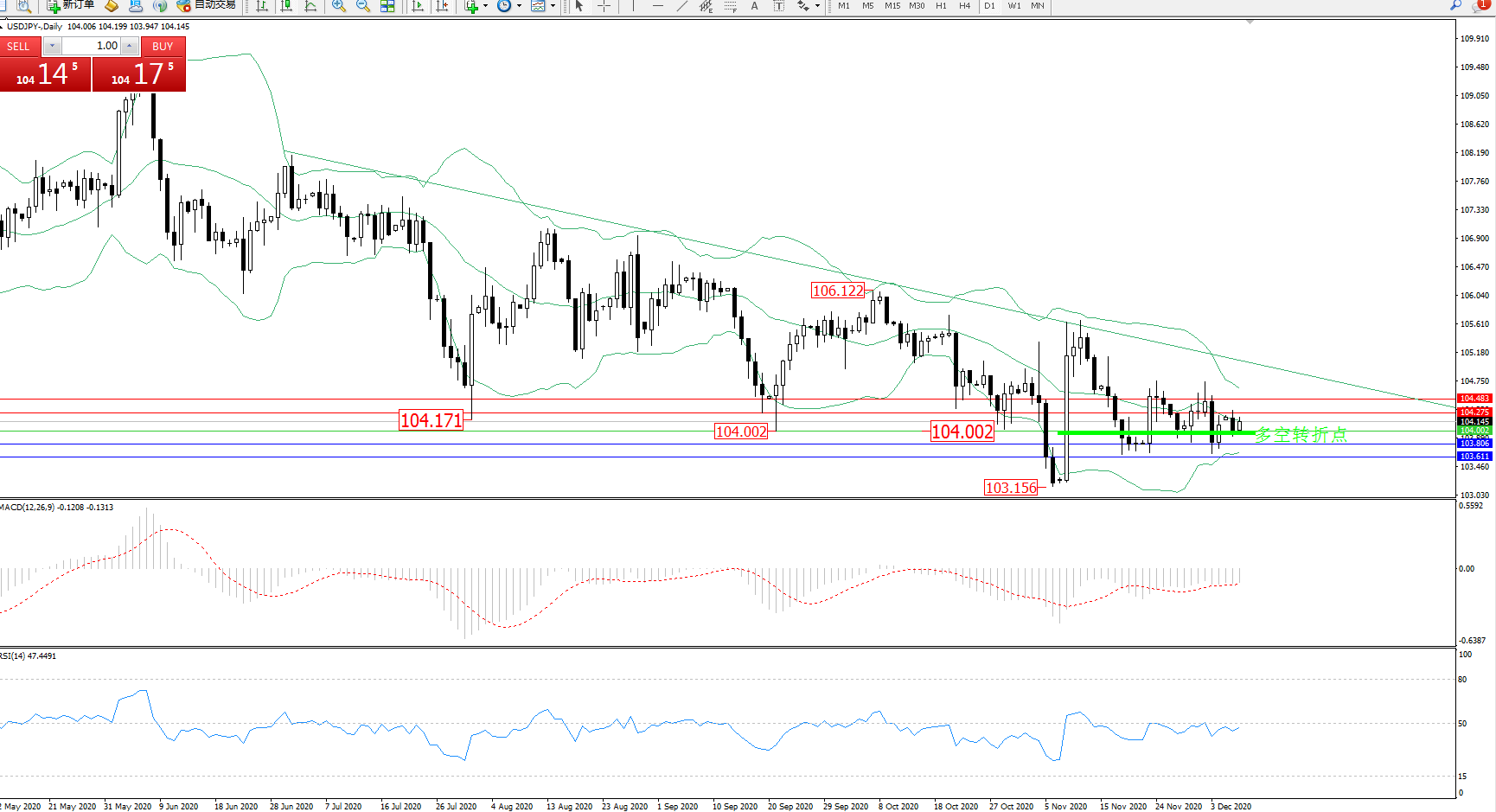Increase lot volume with up arrow

[x=130, y=46]
